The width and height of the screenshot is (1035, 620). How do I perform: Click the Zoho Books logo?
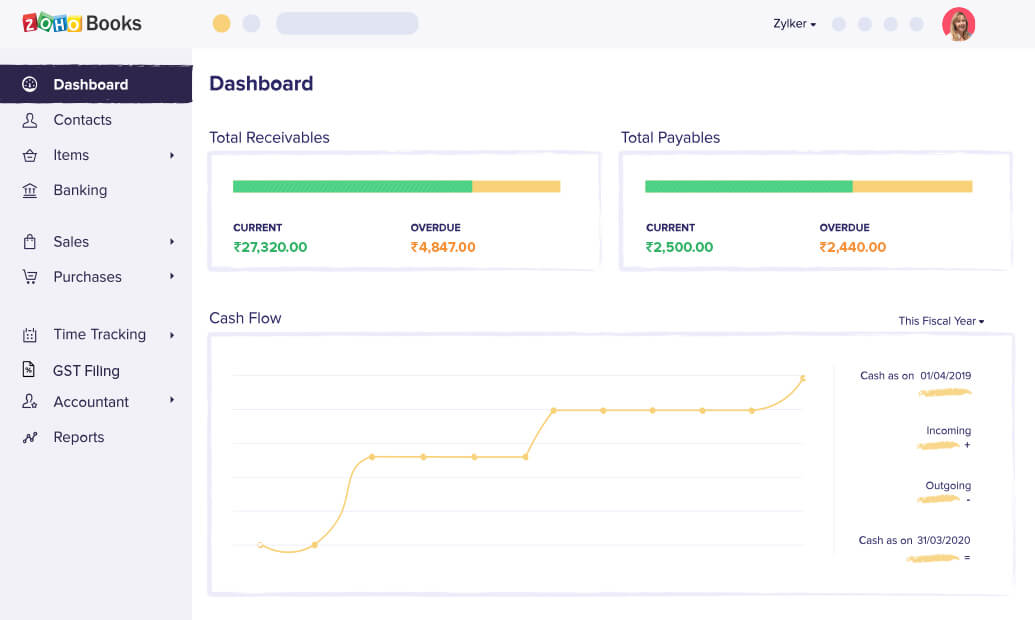coord(82,23)
